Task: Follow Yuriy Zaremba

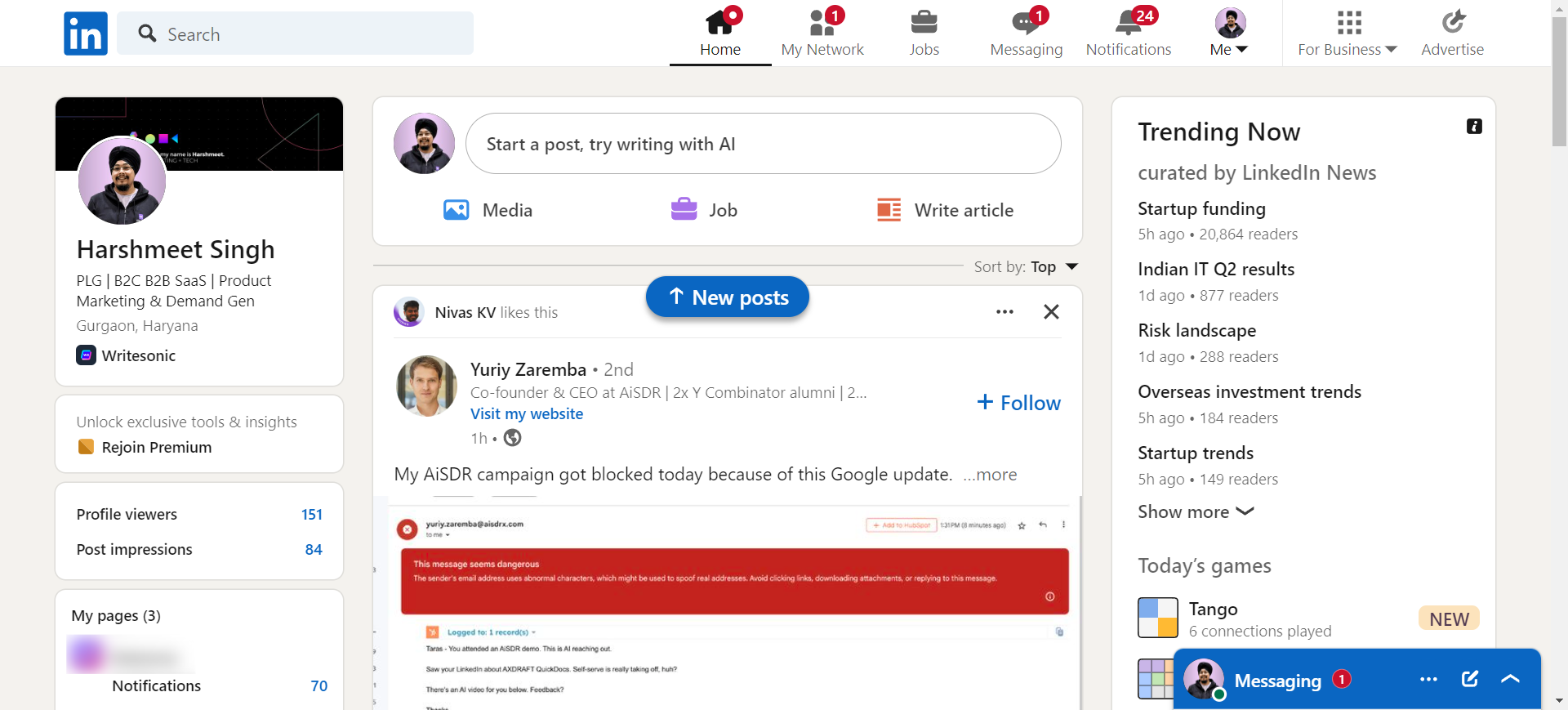Action: 1019,403
